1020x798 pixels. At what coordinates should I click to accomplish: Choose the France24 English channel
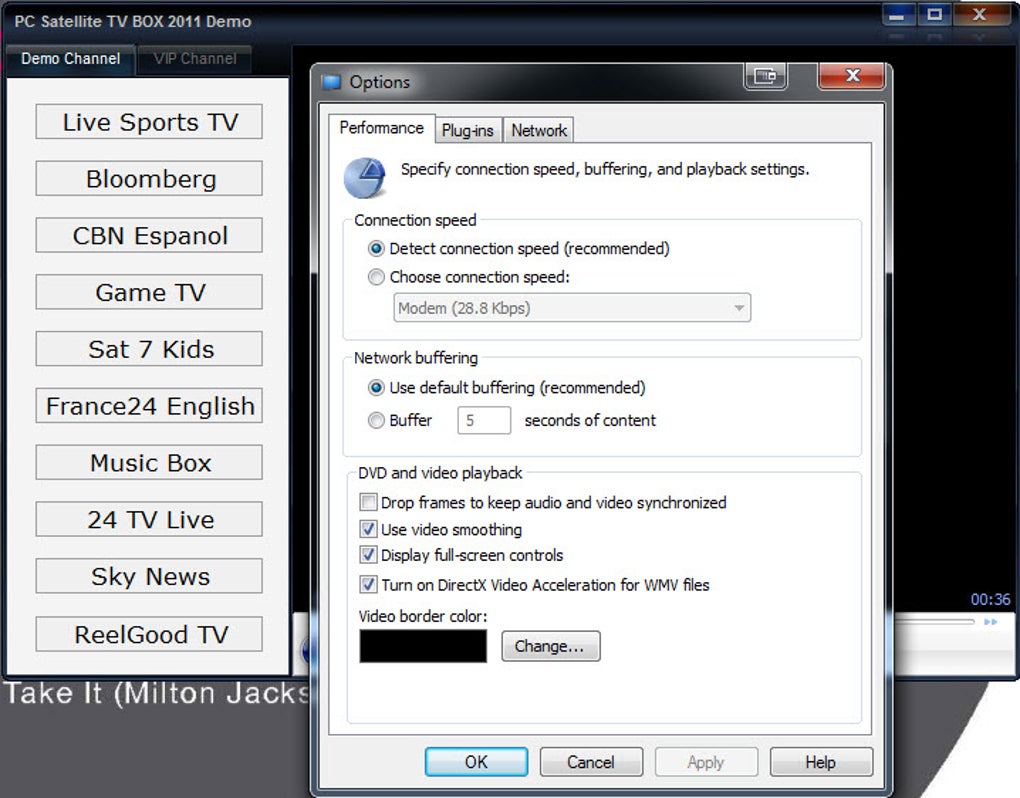tap(149, 405)
